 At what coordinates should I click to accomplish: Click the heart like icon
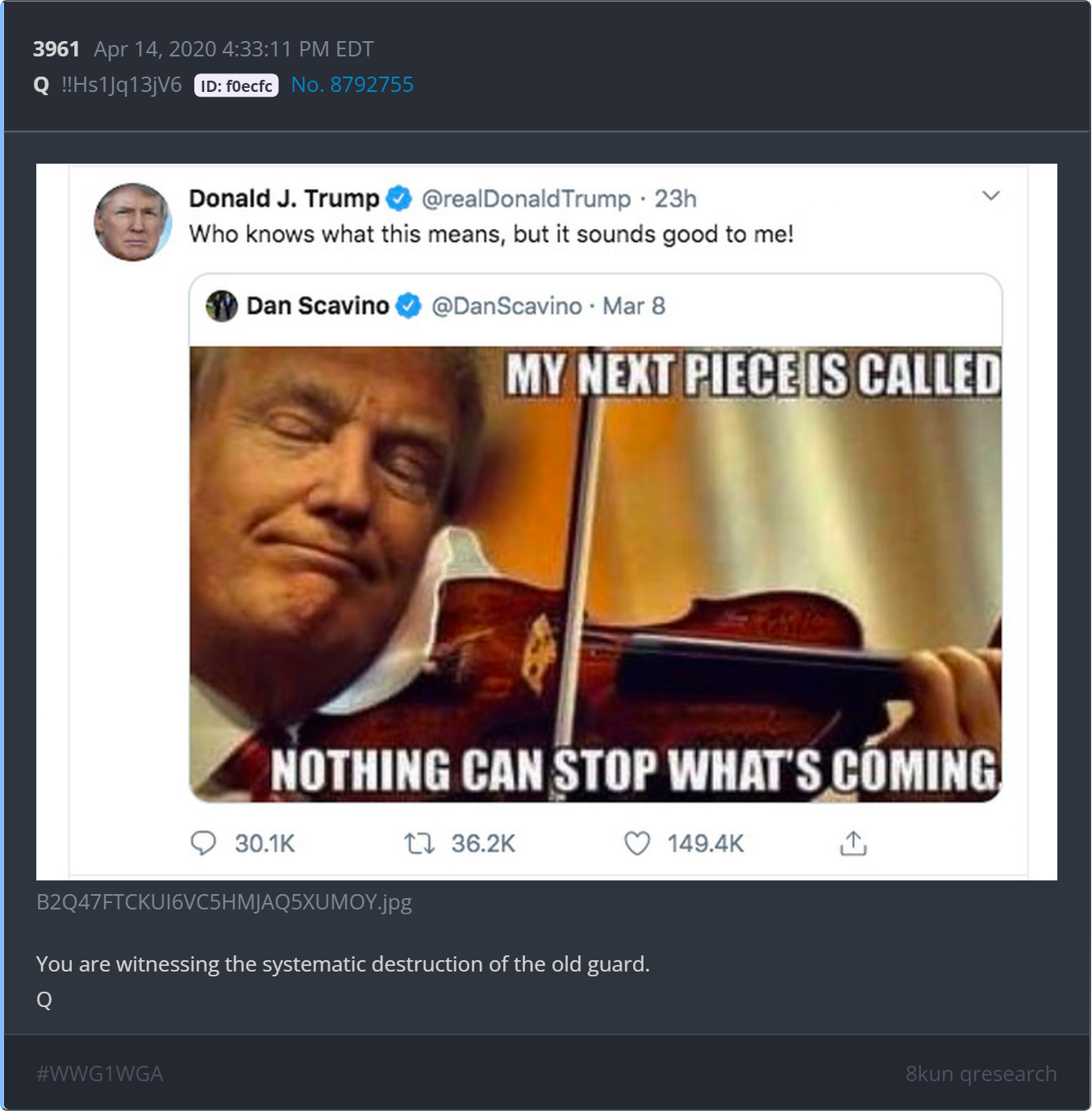tap(637, 843)
